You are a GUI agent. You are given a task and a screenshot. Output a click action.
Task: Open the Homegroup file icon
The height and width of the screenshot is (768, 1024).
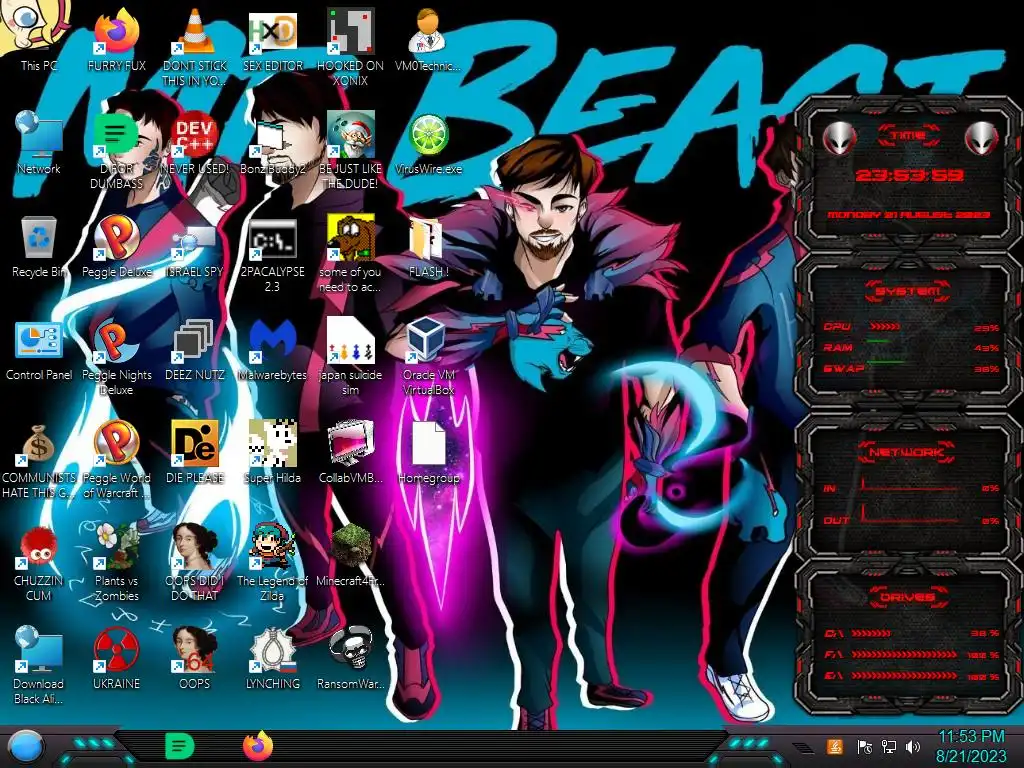[x=428, y=452]
